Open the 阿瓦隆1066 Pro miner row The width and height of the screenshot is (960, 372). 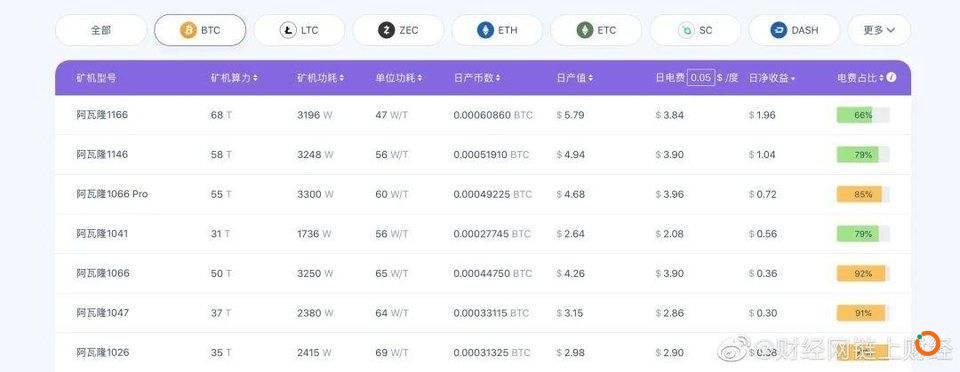[482, 195]
